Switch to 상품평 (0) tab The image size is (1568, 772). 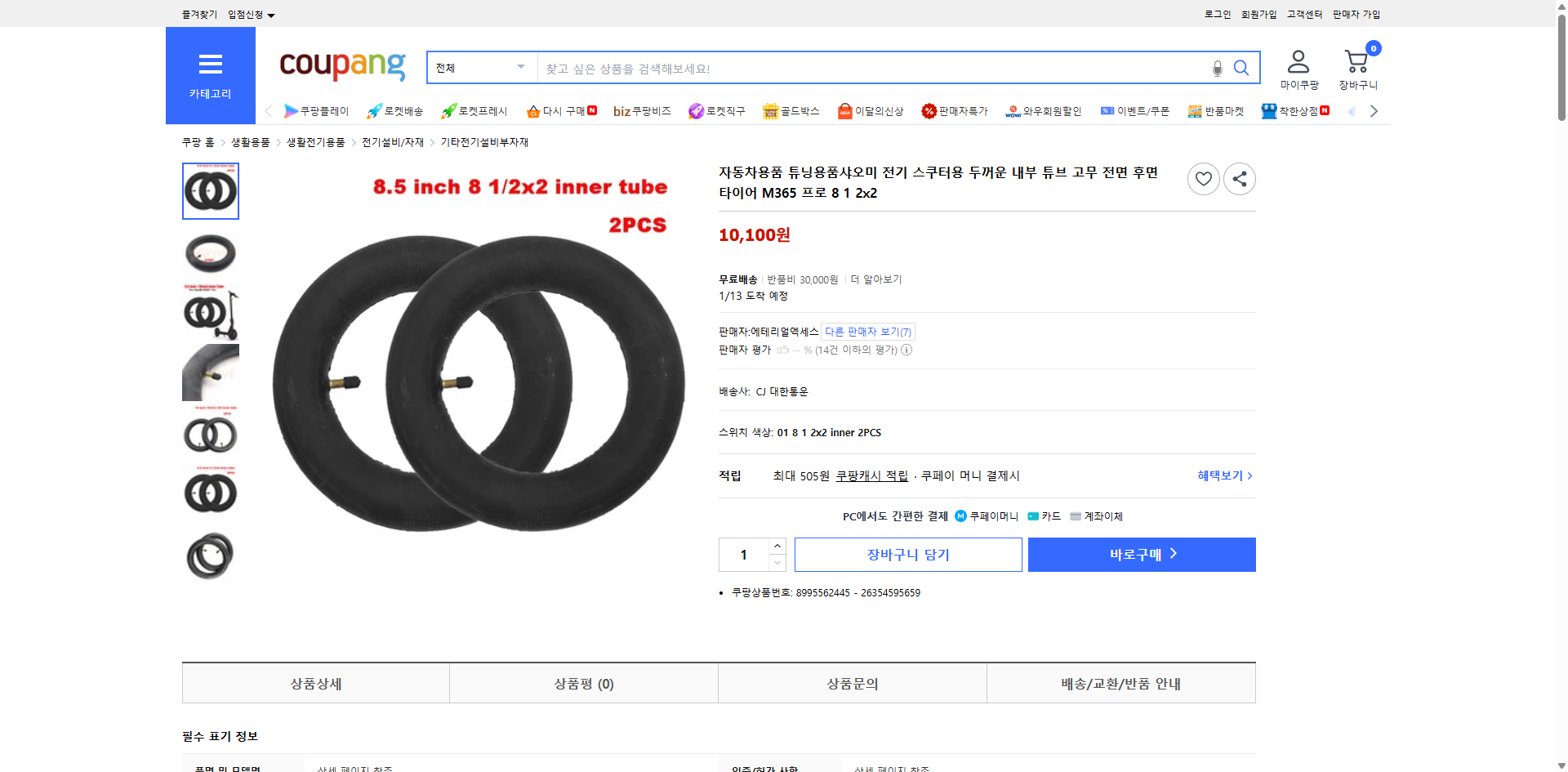point(584,684)
